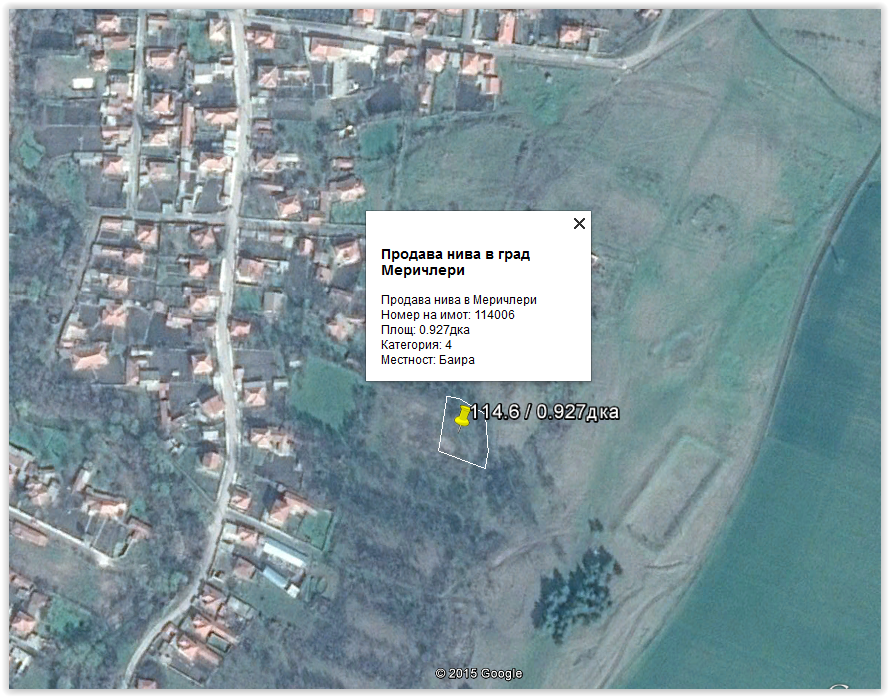Click the "© 2015 Google" copyright notice
This screenshot has height=697, width=889.
click(478, 674)
